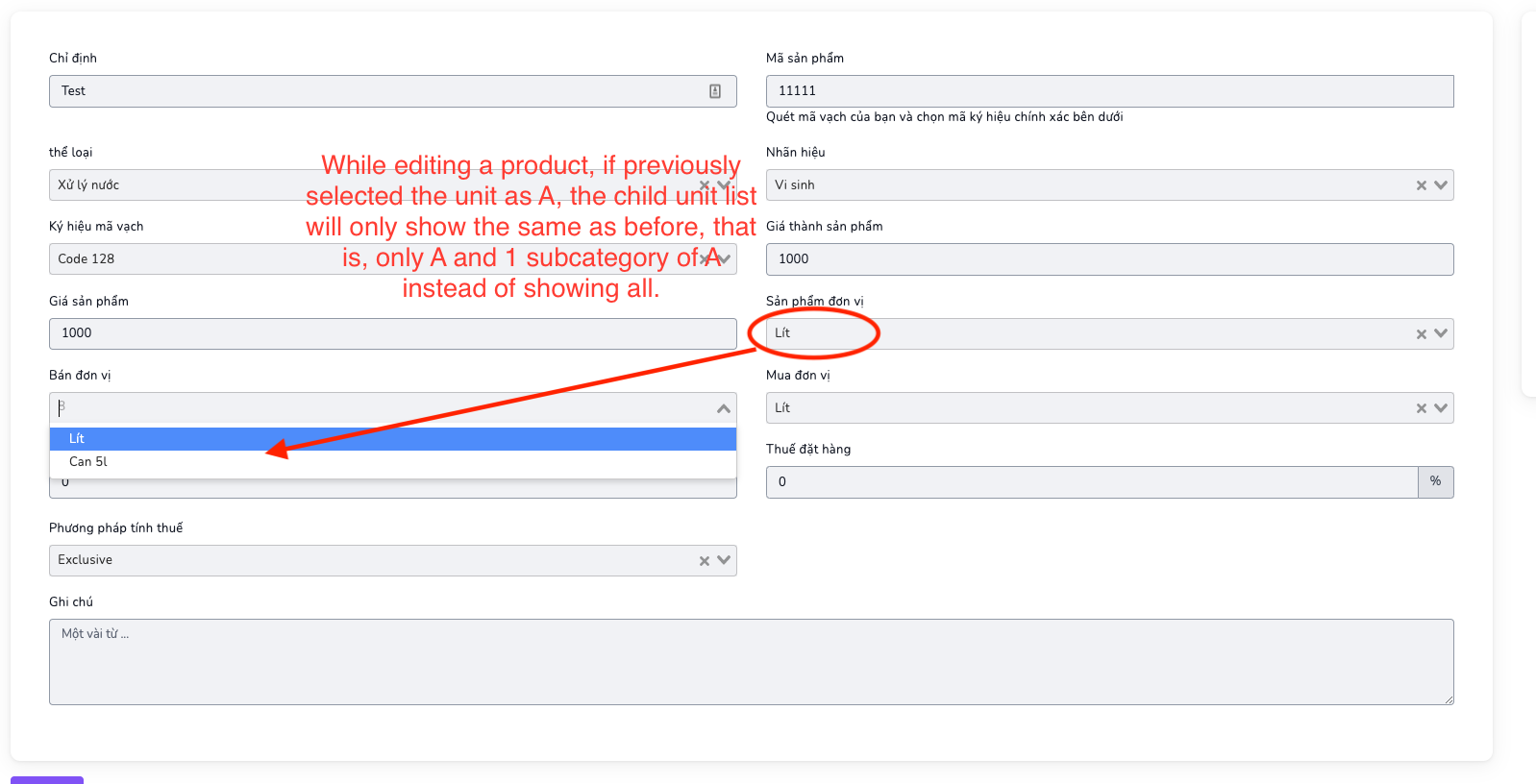Click the autofill icon in Chỉ định field

click(x=715, y=91)
